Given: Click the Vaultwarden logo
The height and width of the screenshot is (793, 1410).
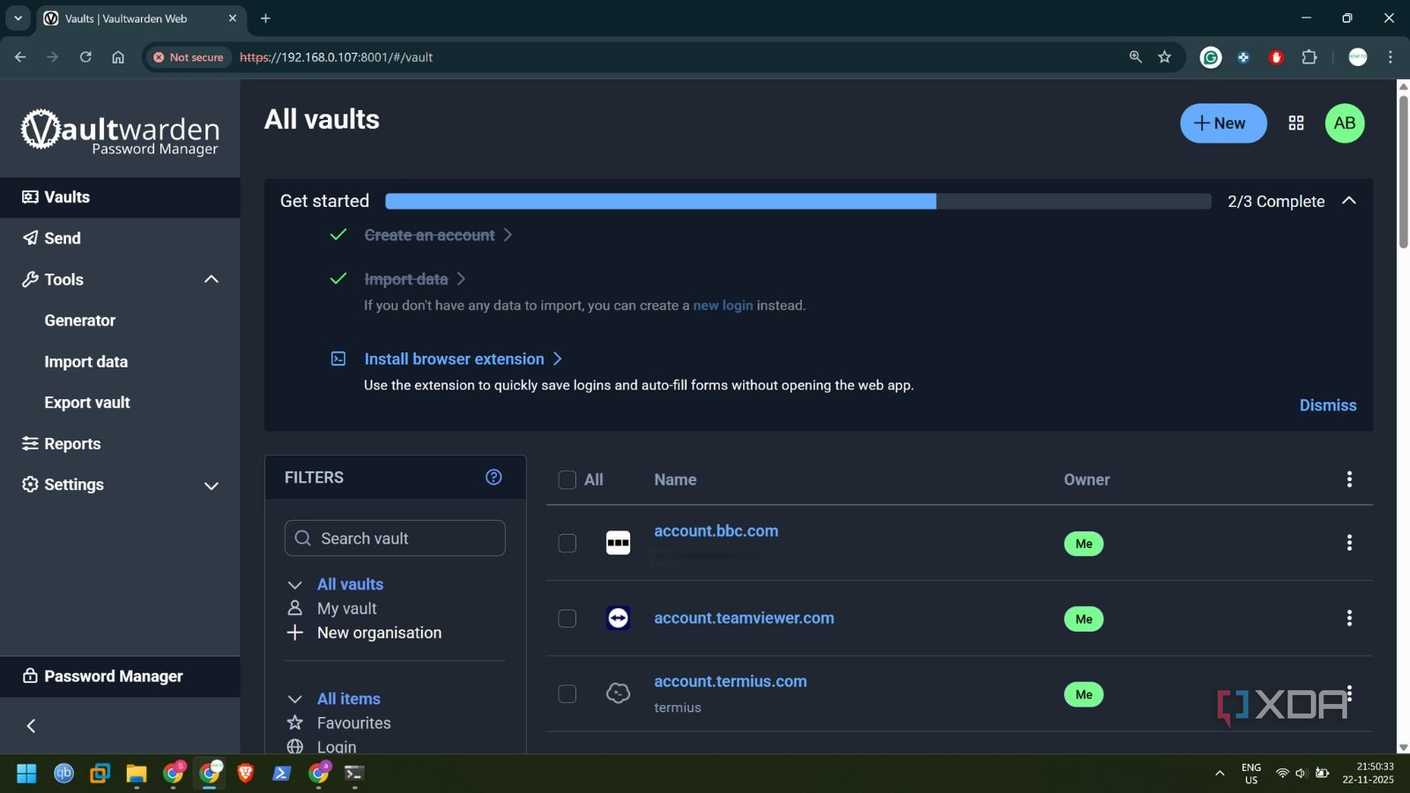Looking at the screenshot, I should tap(120, 132).
